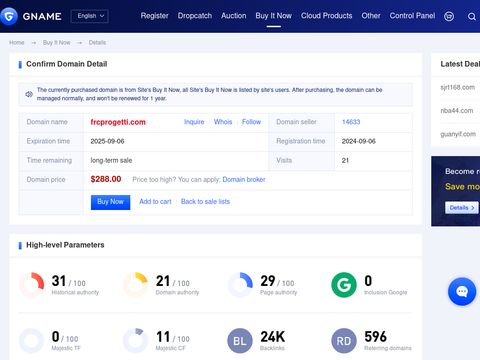
Task: Click the Buy Now button
Action: (x=110, y=202)
